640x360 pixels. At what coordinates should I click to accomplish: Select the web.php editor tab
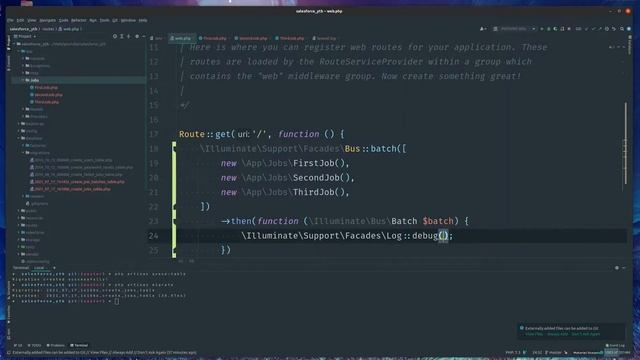pos(181,38)
